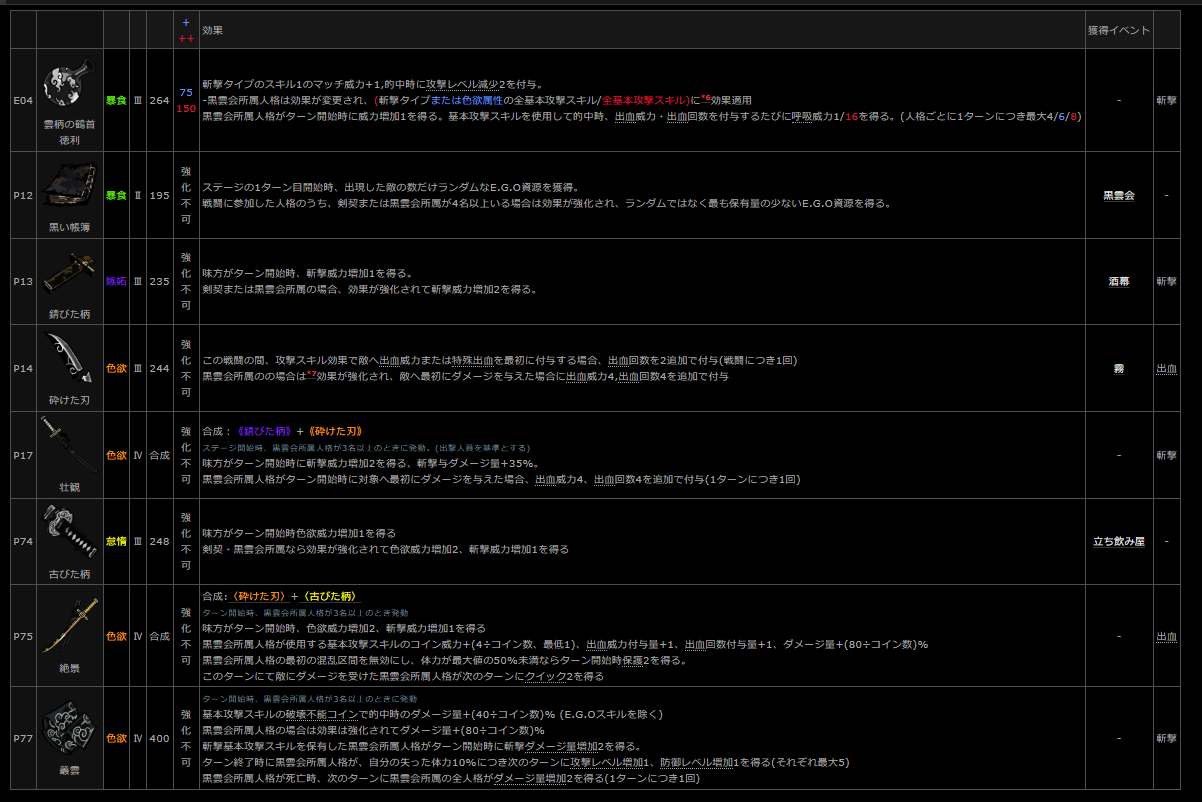Click the 雲柄の鶴首徳利 bottle icon
The height and width of the screenshot is (802, 1202).
tap(69, 84)
